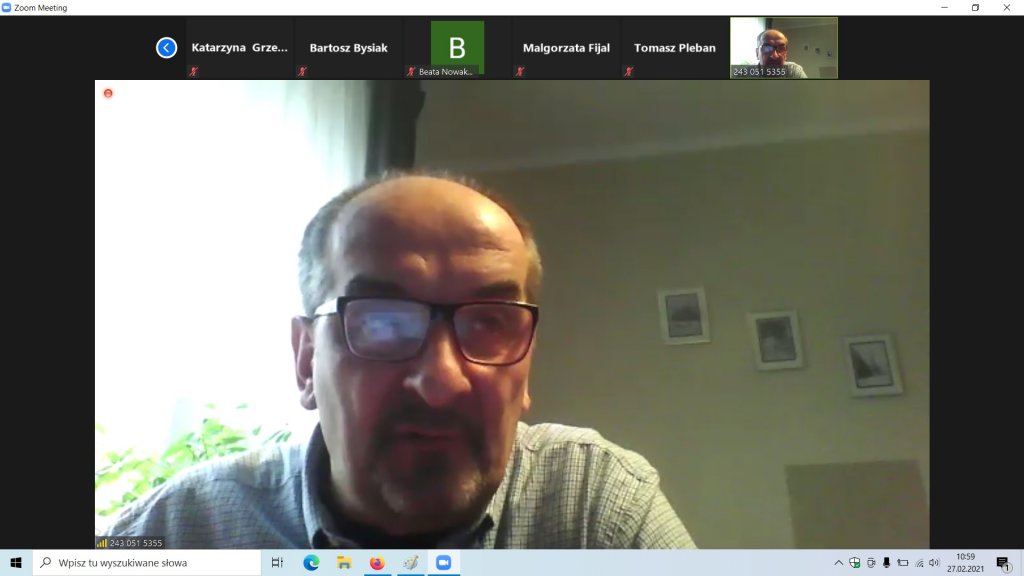1024x576 pixels.
Task: Select Bartosz Bysiak participant tile
Action: point(349,48)
